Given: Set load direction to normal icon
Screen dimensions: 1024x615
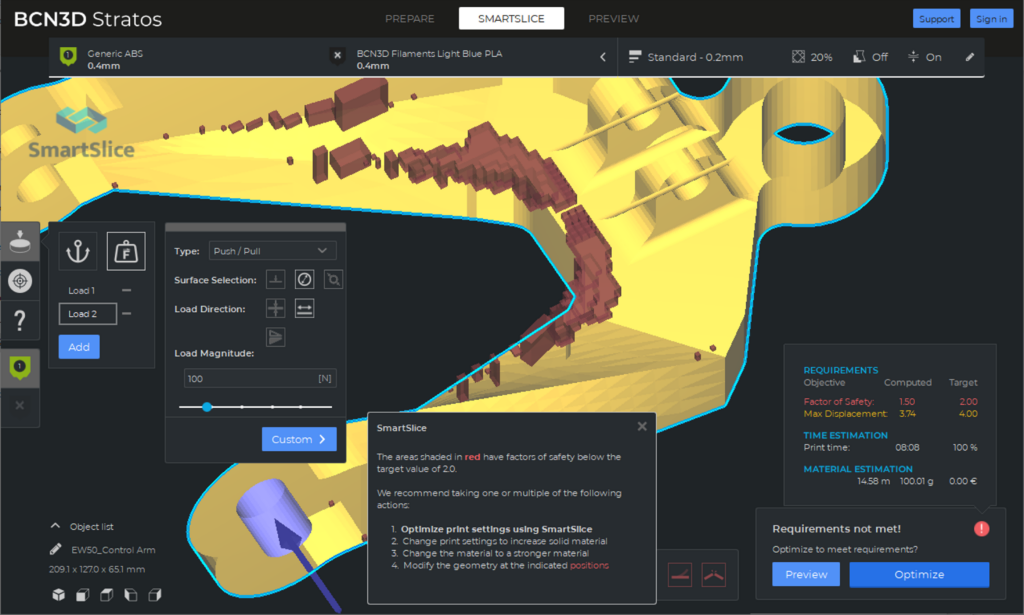Looking at the screenshot, I should tap(276, 308).
